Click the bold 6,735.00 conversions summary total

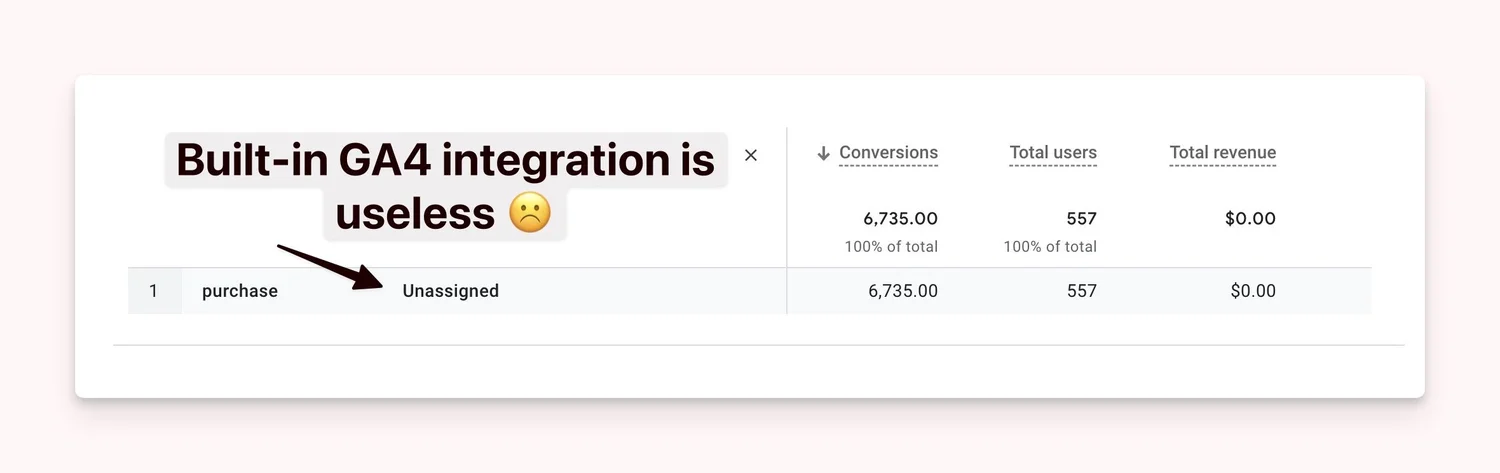[900, 218]
